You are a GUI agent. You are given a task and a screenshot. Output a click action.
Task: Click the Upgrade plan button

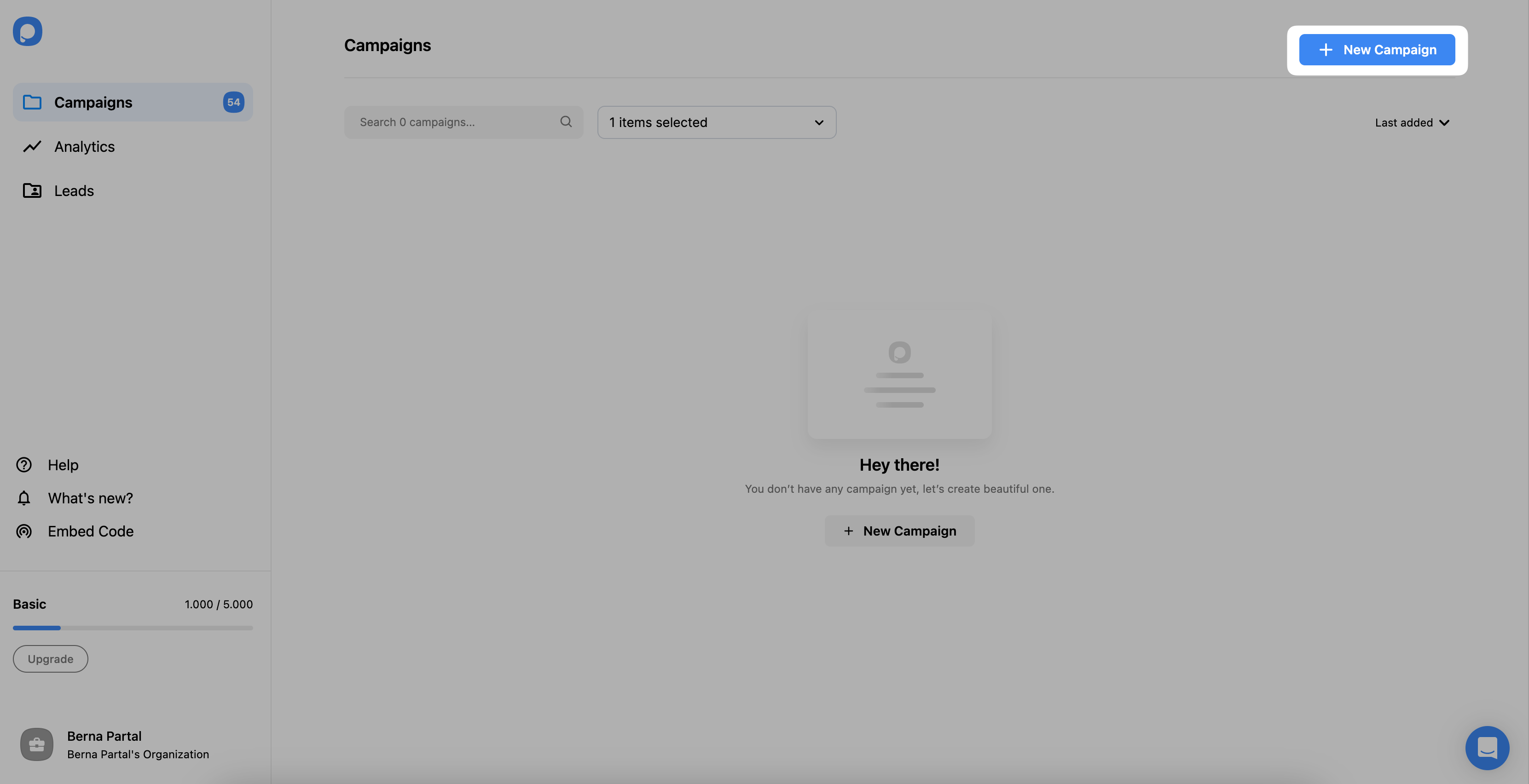[x=50, y=659]
